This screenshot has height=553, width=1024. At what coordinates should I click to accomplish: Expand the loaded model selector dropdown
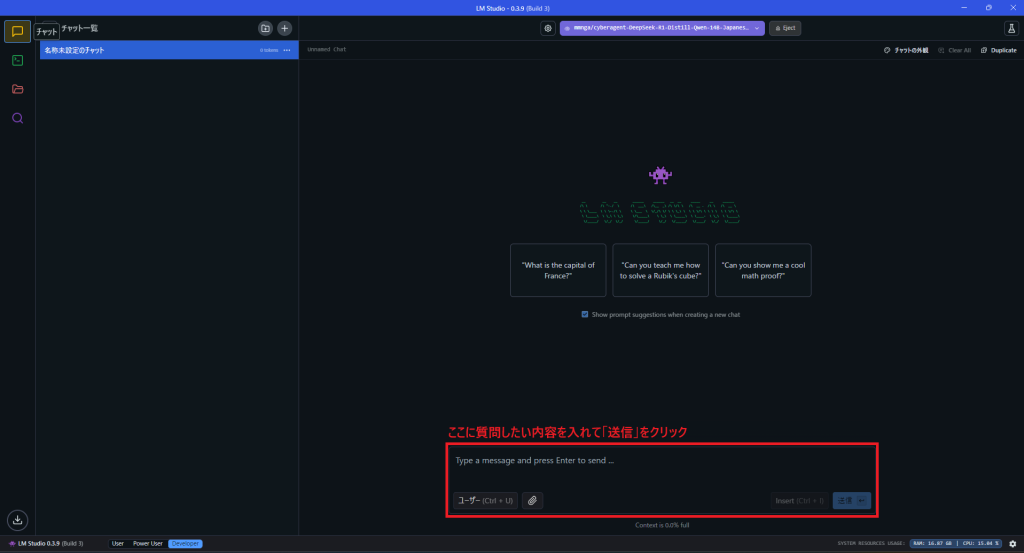[662, 29]
